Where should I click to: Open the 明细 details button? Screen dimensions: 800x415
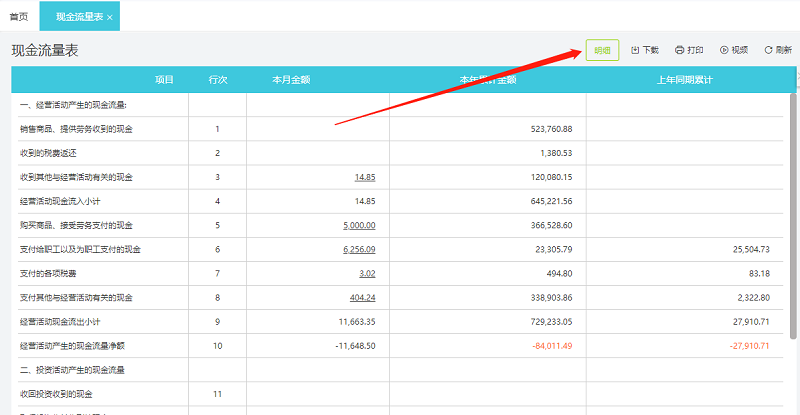click(x=602, y=50)
